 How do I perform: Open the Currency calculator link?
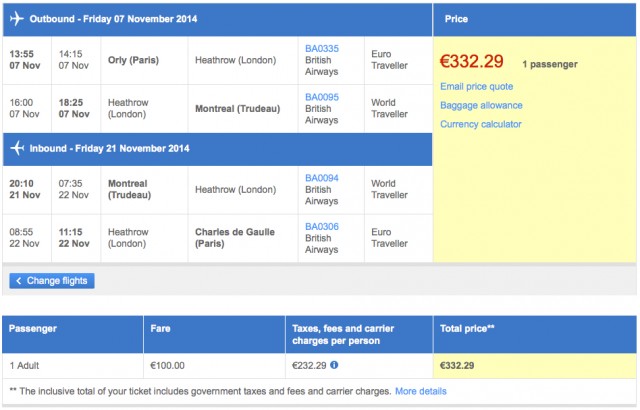481,124
